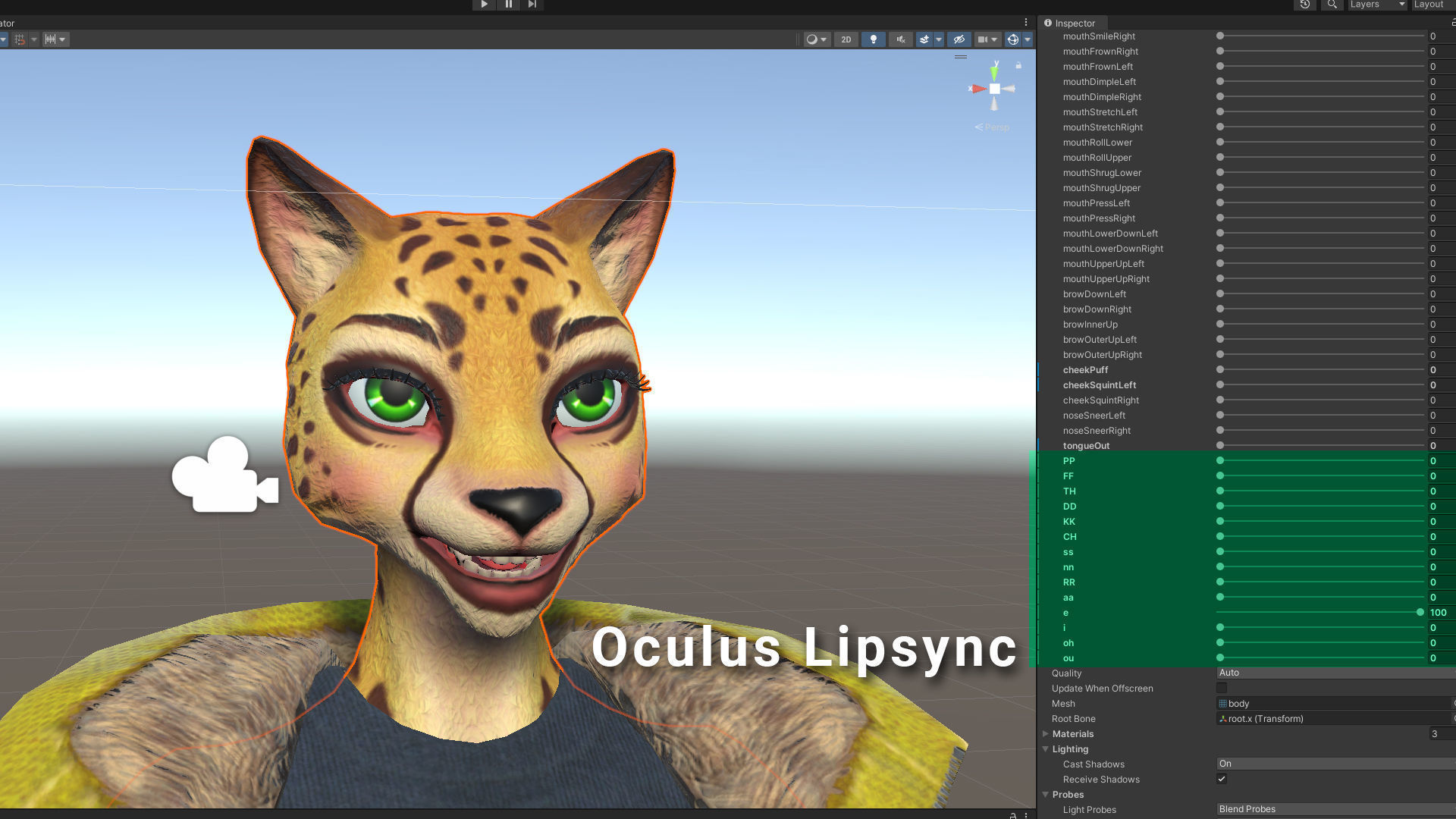This screenshot has height=819, width=1456.
Task: Click the tongueOut value field
Action: [x=1442, y=446]
